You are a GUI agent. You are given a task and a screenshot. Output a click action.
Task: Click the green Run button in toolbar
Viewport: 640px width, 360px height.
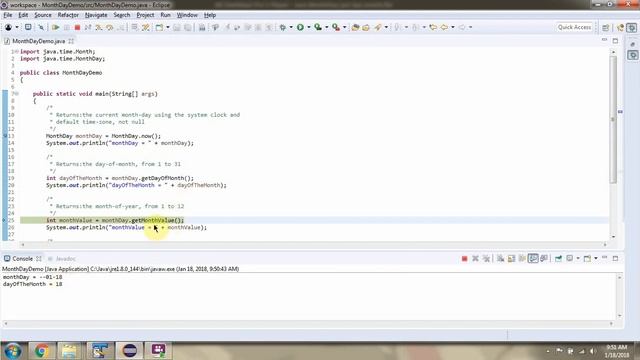(300, 27)
